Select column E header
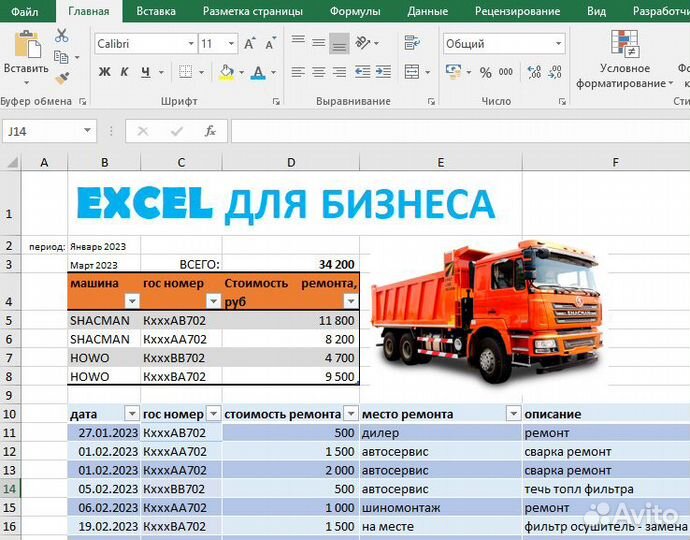690x540 pixels. click(440, 162)
